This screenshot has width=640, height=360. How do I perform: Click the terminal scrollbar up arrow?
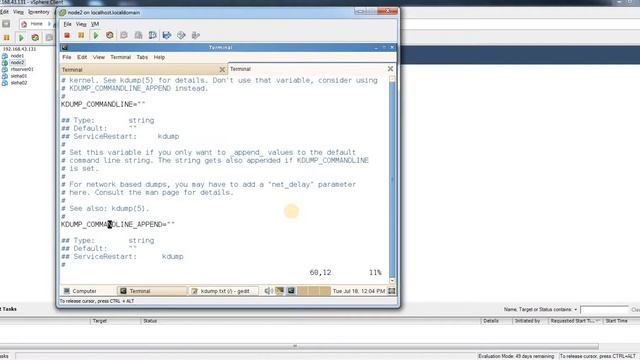click(x=392, y=78)
